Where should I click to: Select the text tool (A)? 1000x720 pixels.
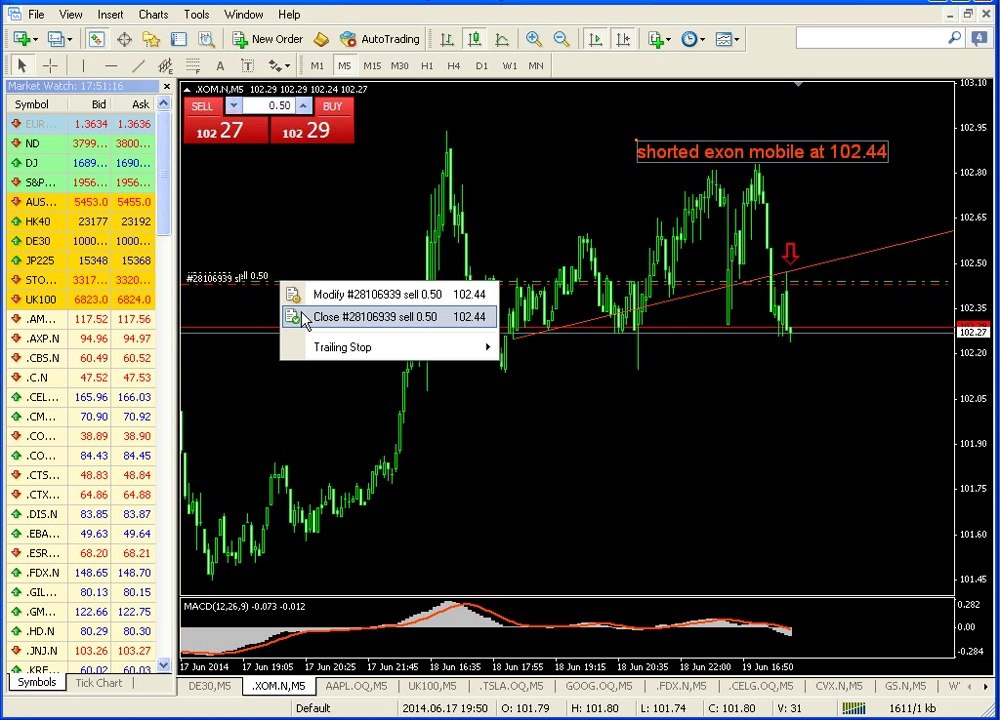point(220,66)
